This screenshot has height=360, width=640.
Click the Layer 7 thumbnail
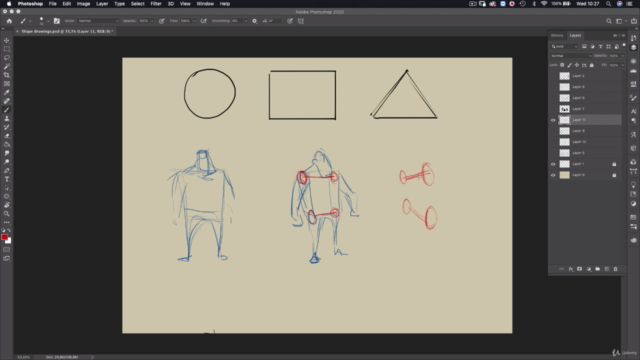[x=564, y=109]
